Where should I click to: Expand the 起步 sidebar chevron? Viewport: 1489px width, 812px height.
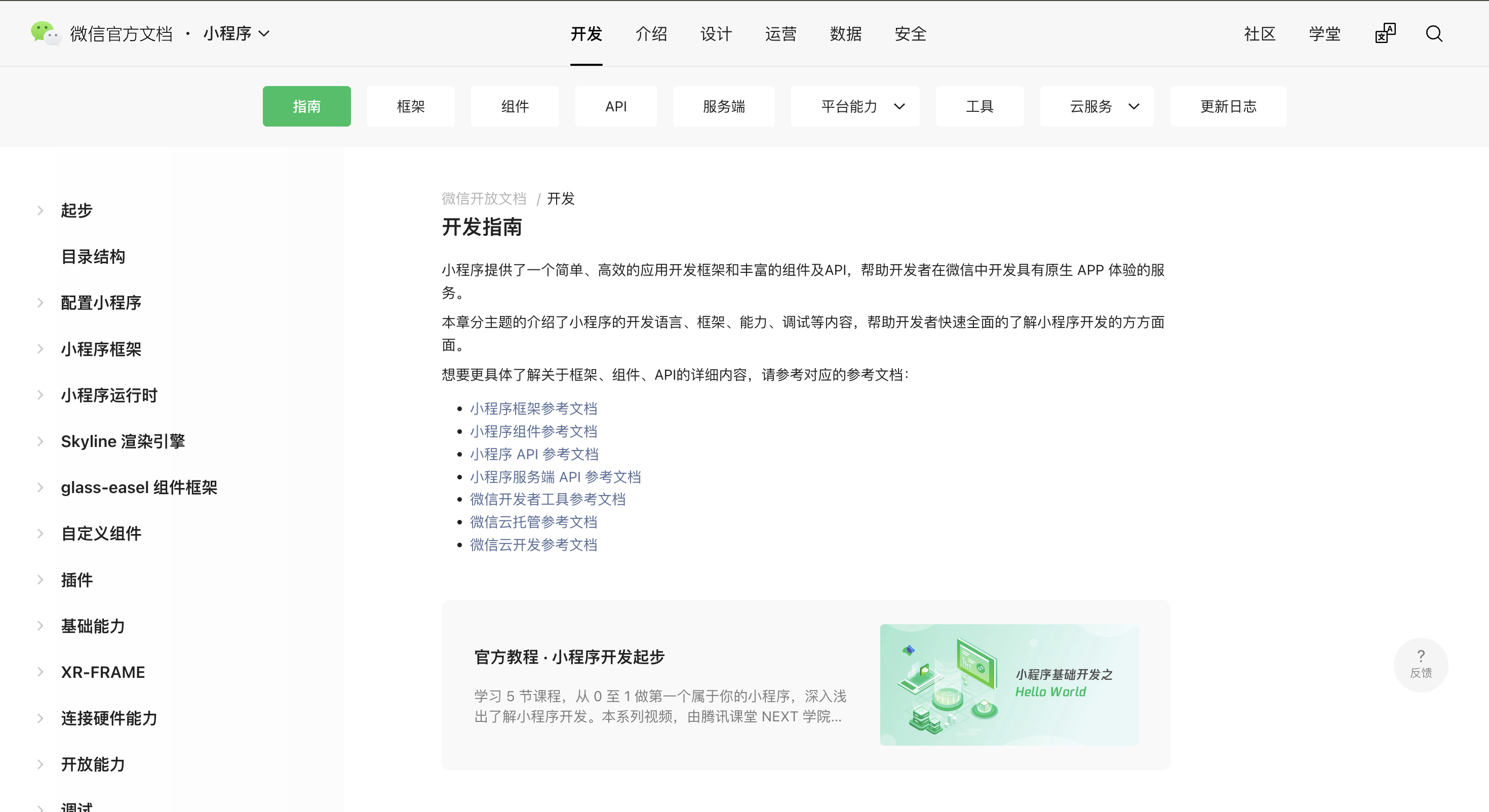pos(41,211)
